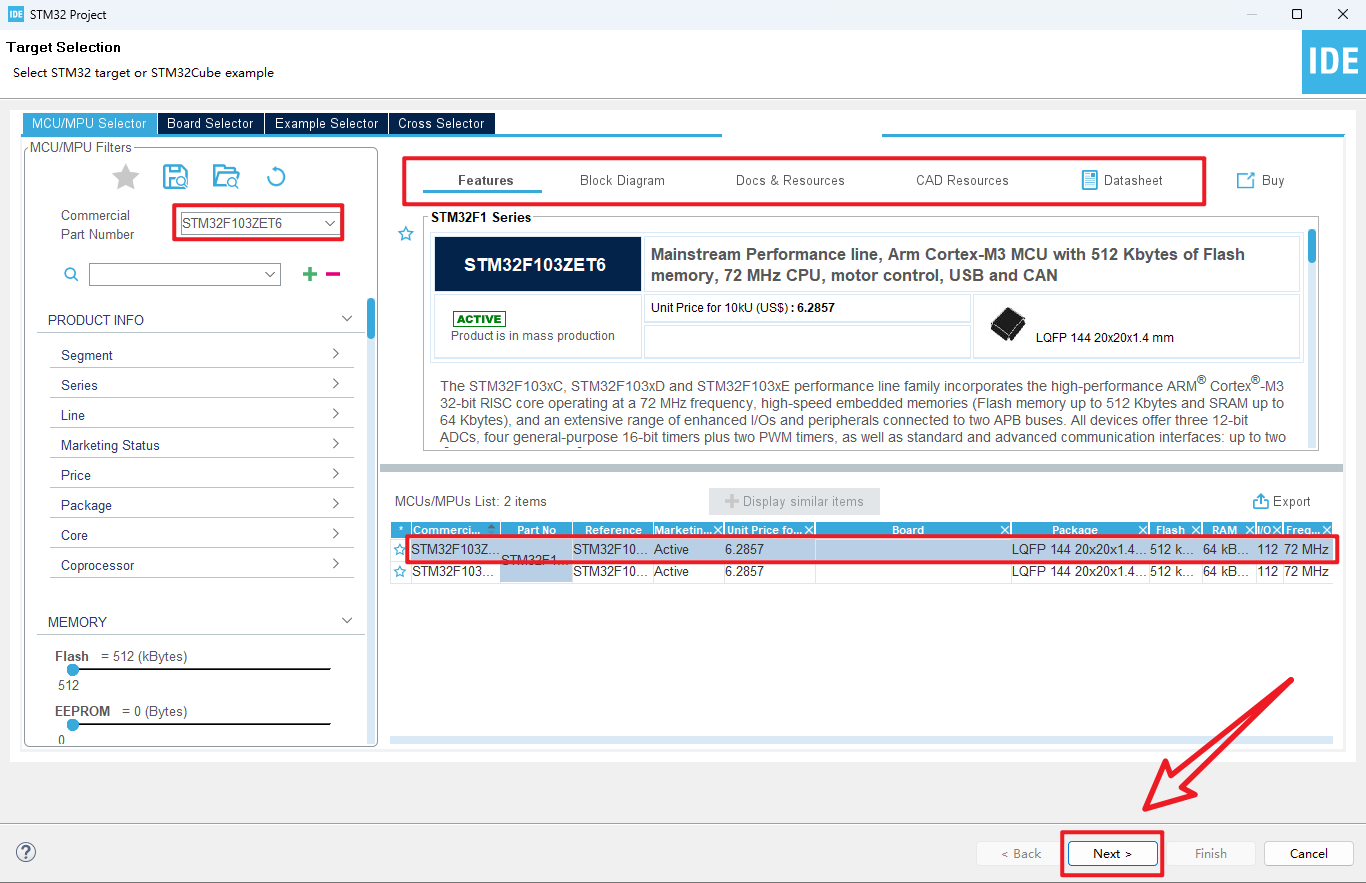Click the green plus icon
The width and height of the screenshot is (1366, 883).
(310, 274)
